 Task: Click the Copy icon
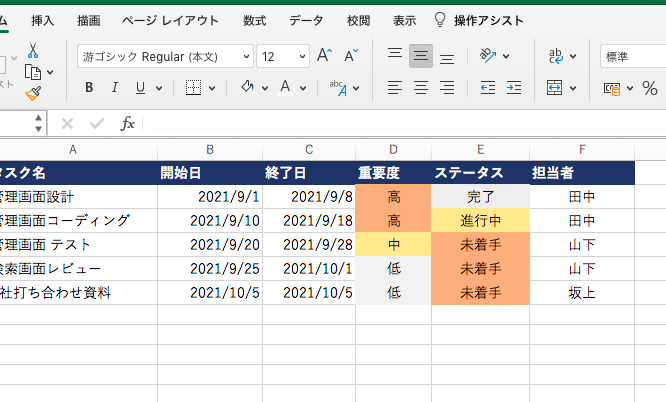pyautogui.click(x=33, y=72)
